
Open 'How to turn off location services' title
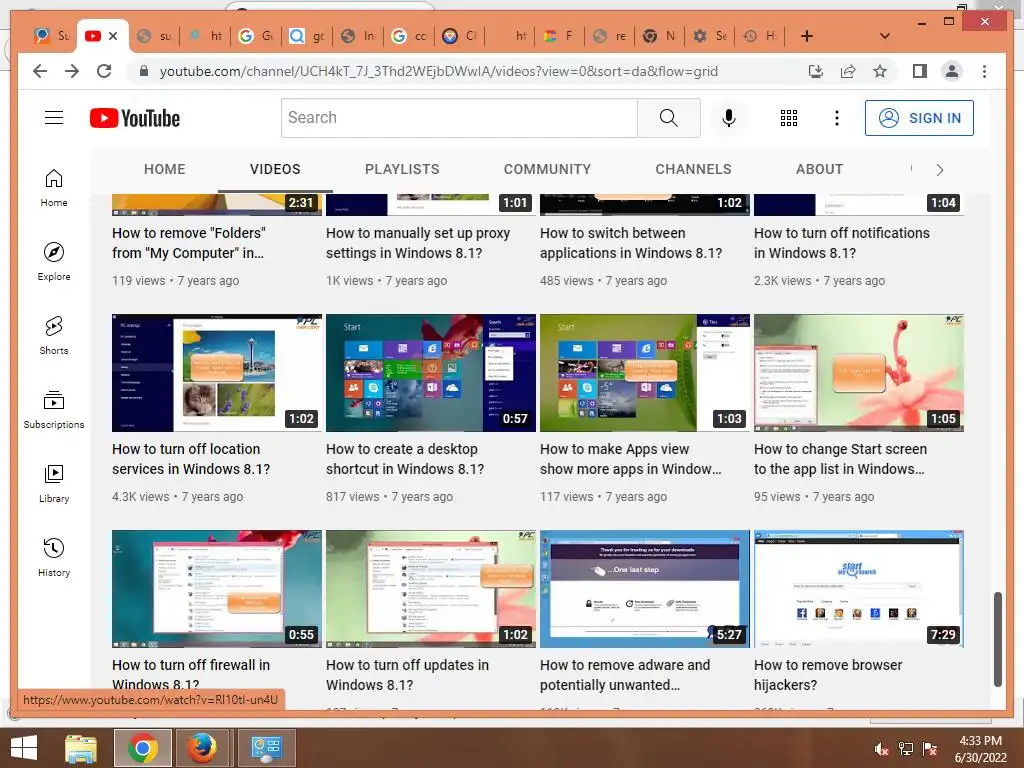click(x=191, y=459)
